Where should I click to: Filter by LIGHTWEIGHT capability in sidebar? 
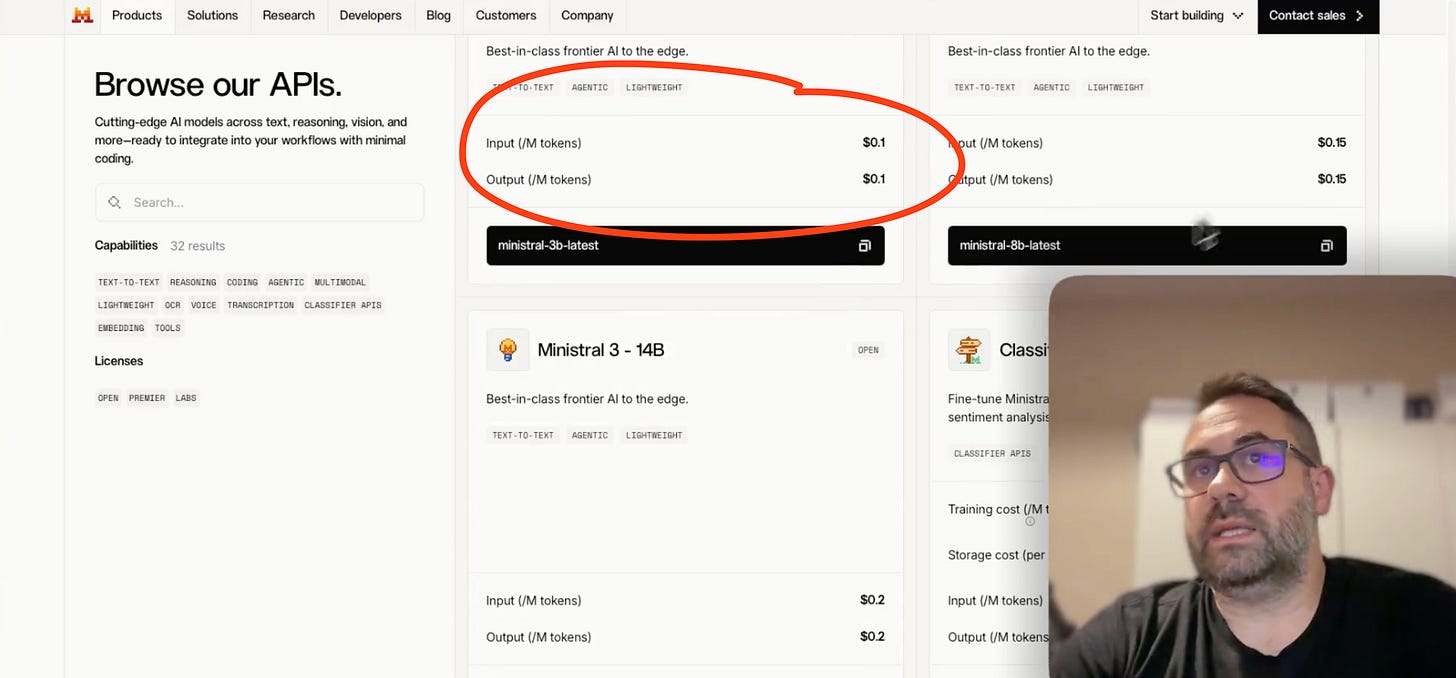pos(126,305)
